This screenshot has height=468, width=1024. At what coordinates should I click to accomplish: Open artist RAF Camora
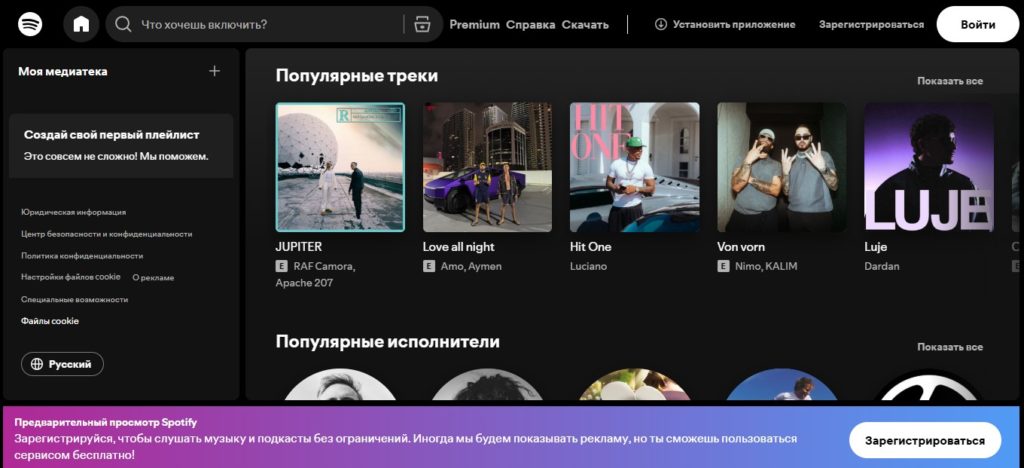click(324, 266)
